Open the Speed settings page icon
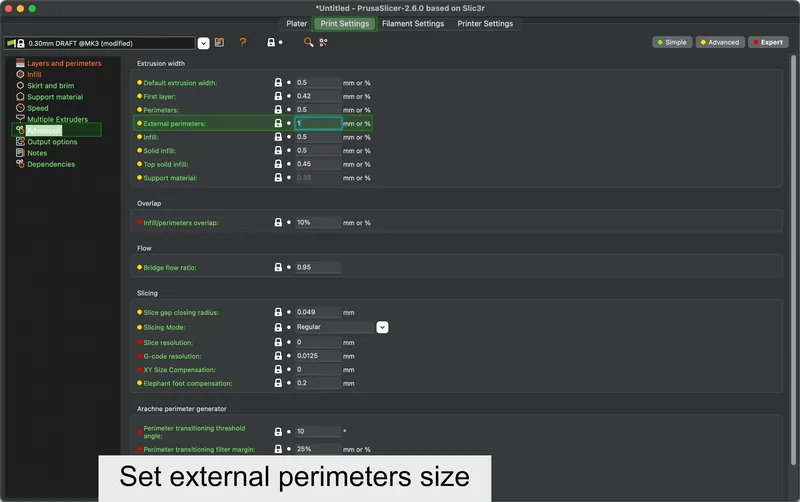The width and height of the screenshot is (800, 502). pos(20,108)
